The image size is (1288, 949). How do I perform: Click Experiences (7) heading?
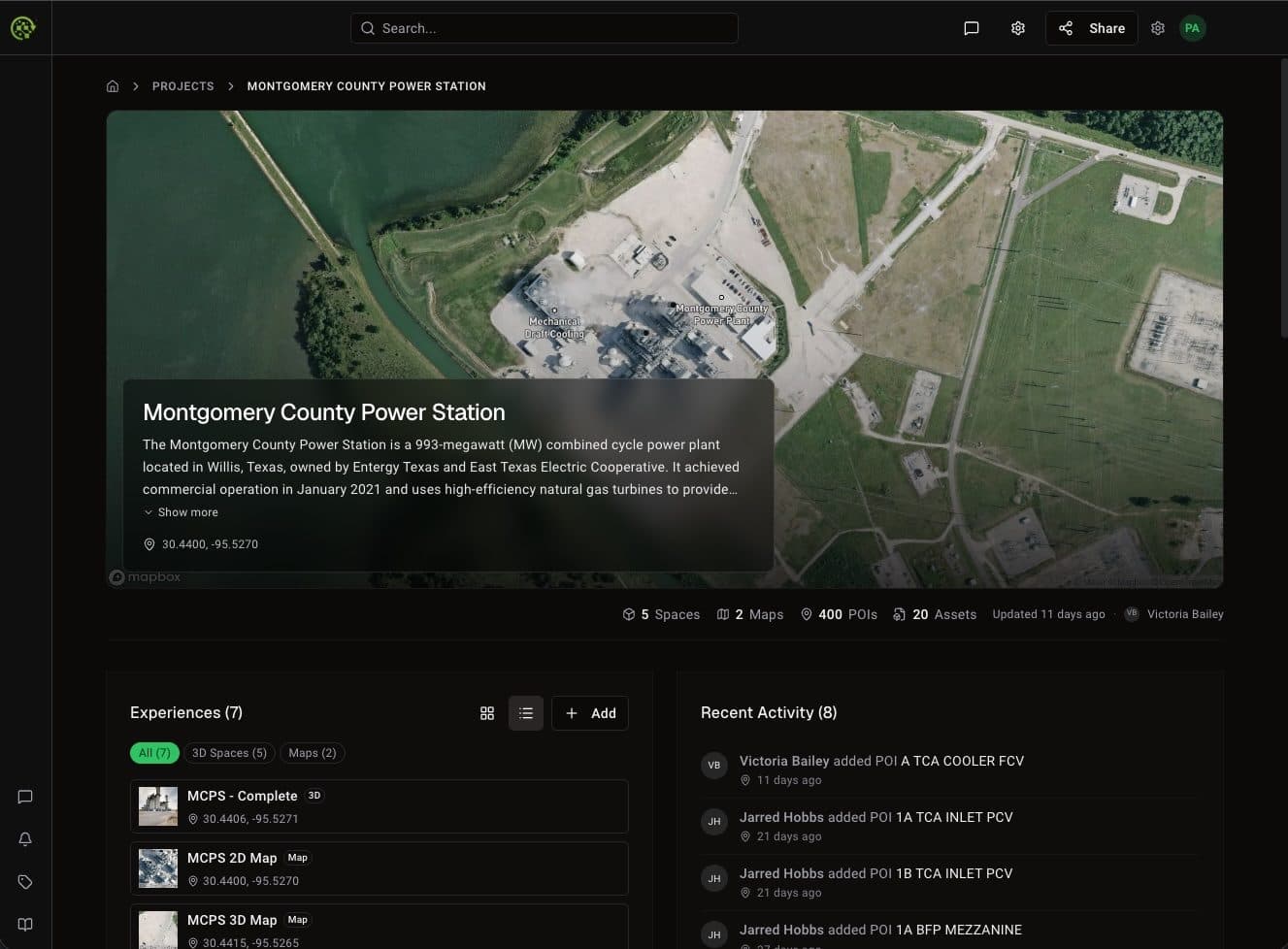click(x=186, y=712)
